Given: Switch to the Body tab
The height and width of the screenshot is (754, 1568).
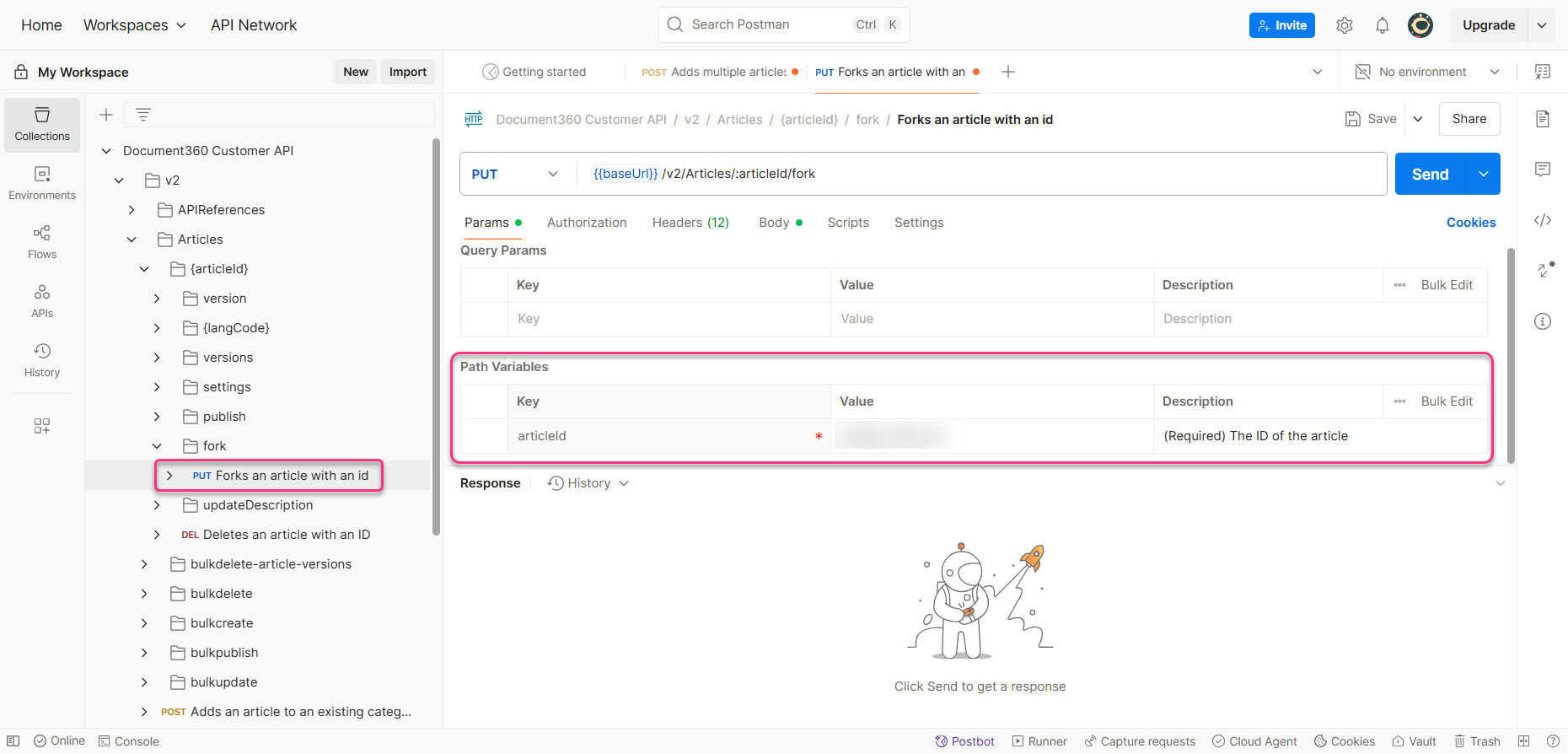Looking at the screenshot, I should point(781,223).
